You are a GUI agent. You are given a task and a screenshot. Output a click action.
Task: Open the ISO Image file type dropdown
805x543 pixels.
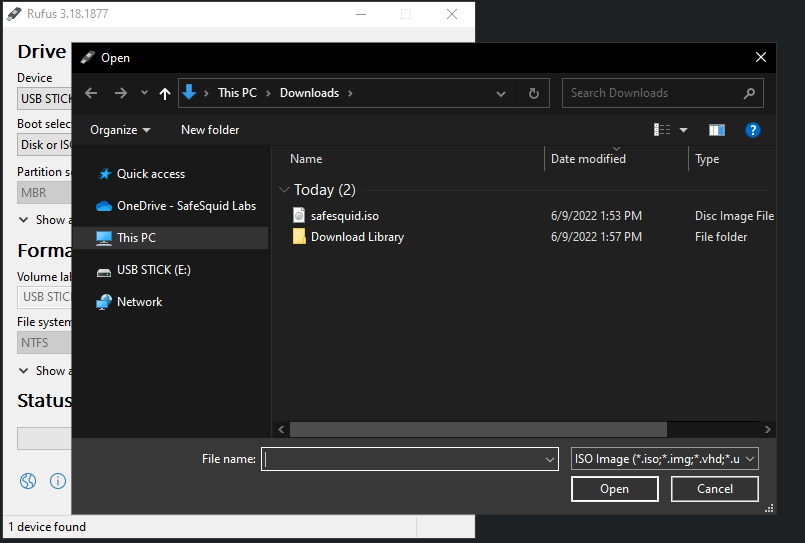[664, 459]
